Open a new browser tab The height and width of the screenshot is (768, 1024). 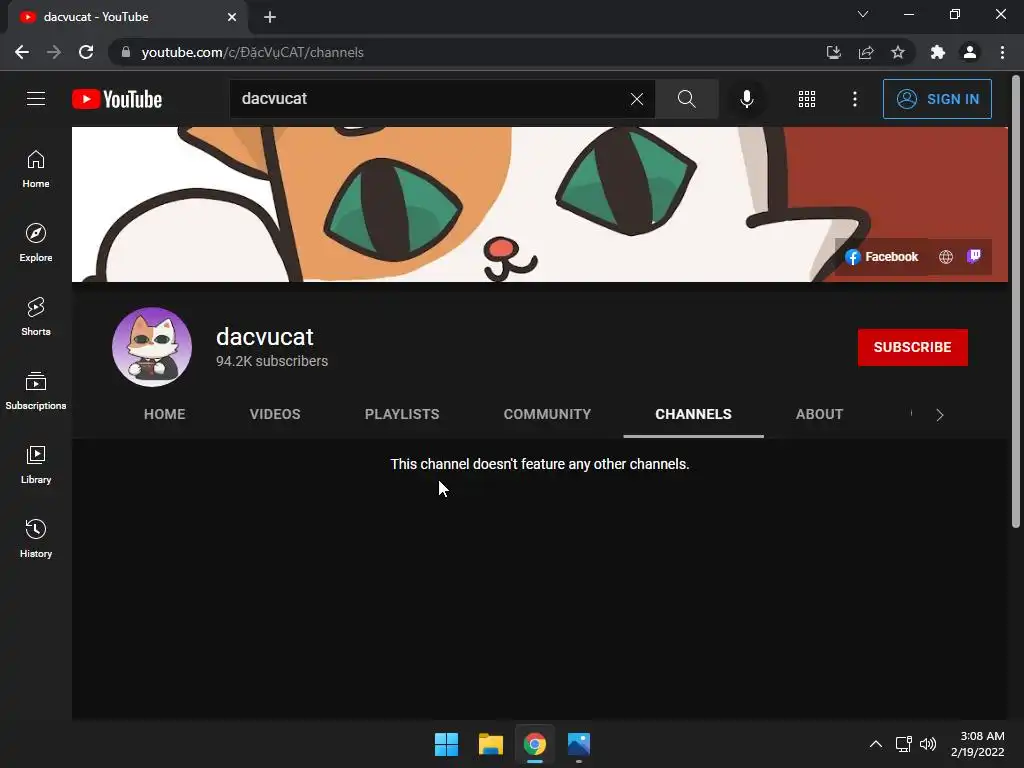click(270, 17)
